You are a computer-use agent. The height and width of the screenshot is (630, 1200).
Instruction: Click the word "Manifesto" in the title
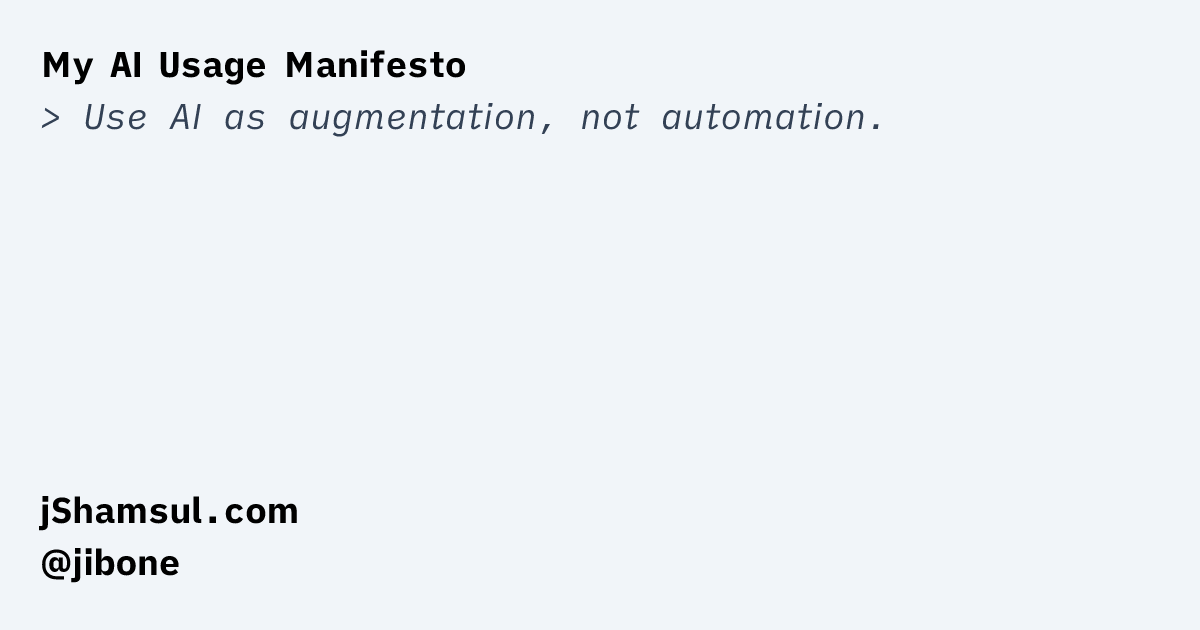tap(375, 66)
